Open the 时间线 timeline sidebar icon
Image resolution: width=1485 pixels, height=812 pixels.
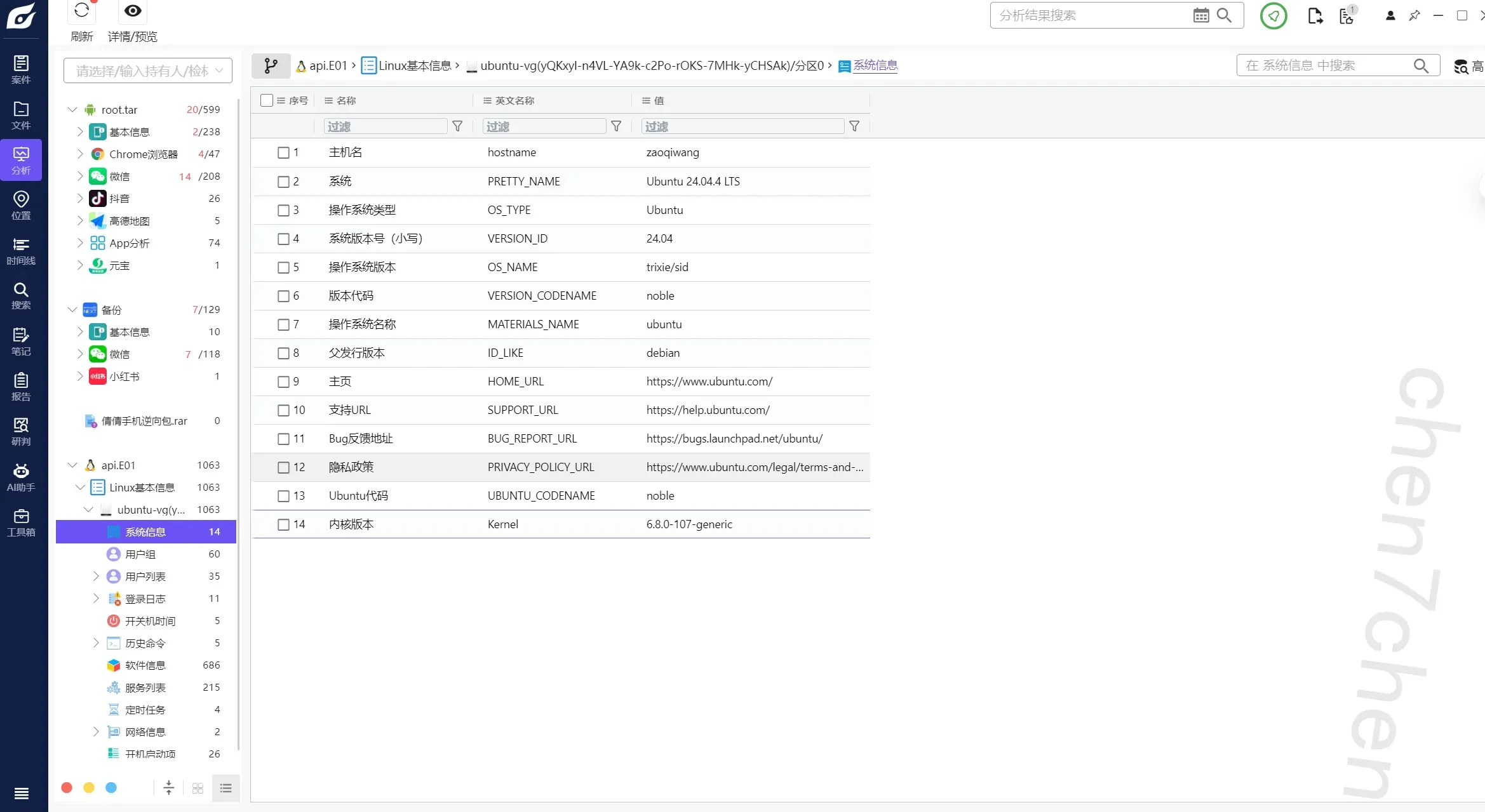[21, 251]
